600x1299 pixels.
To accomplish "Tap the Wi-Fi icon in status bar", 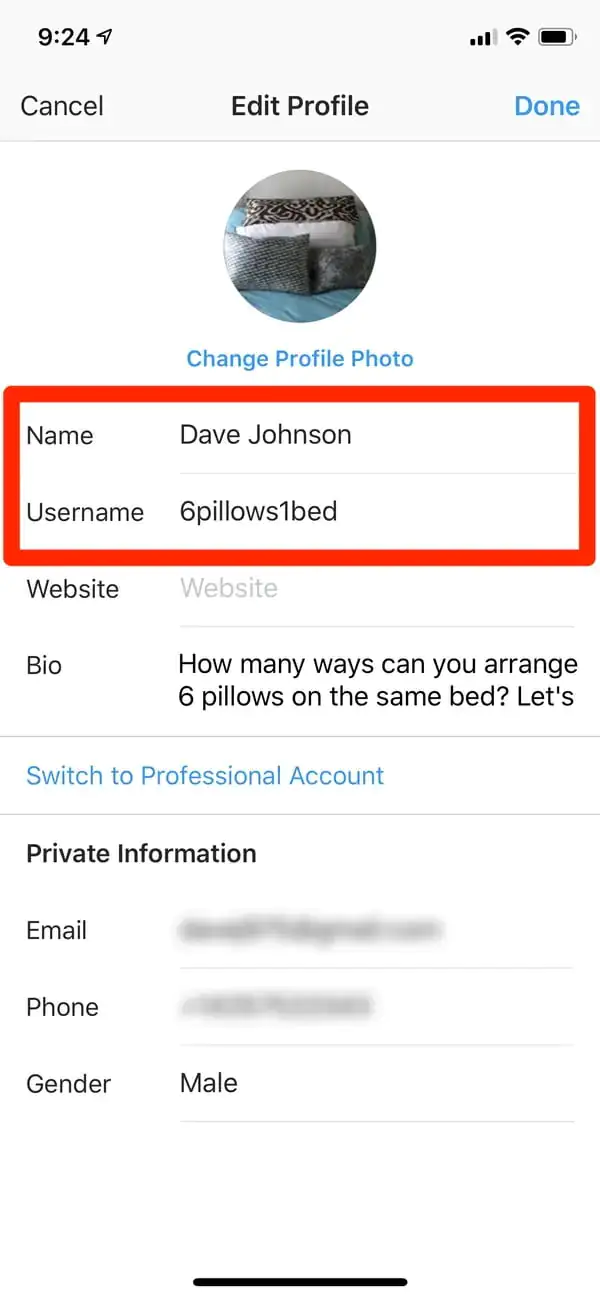I will 516,36.
